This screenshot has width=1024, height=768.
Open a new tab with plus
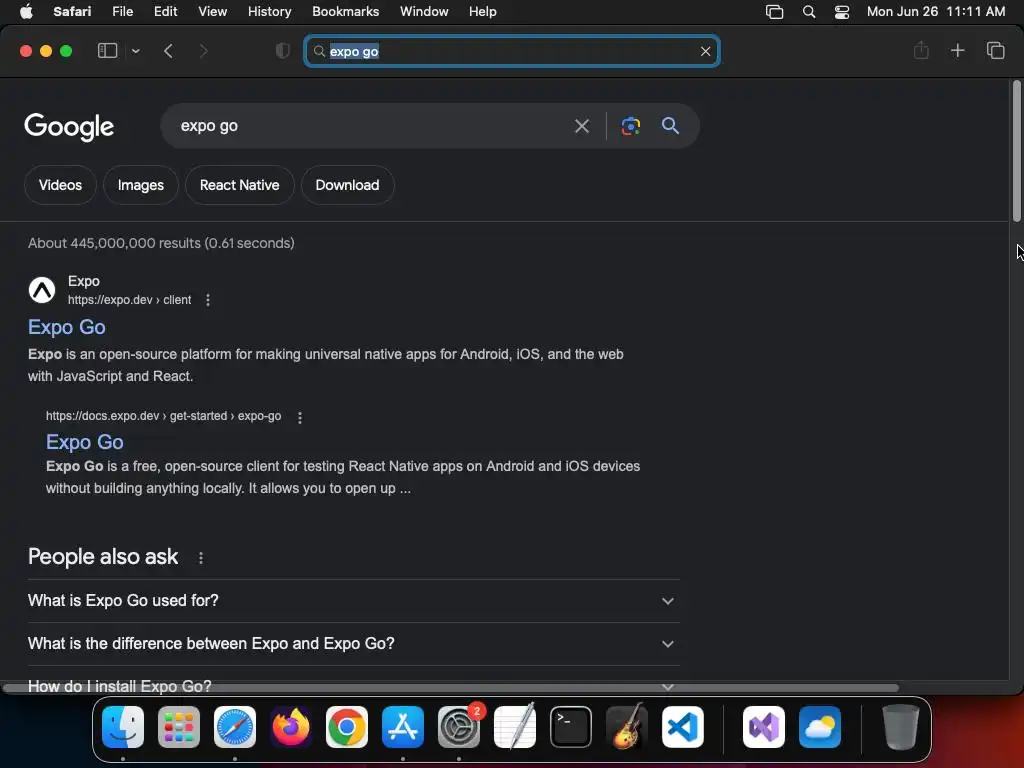pyautogui.click(x=957, y=50)
